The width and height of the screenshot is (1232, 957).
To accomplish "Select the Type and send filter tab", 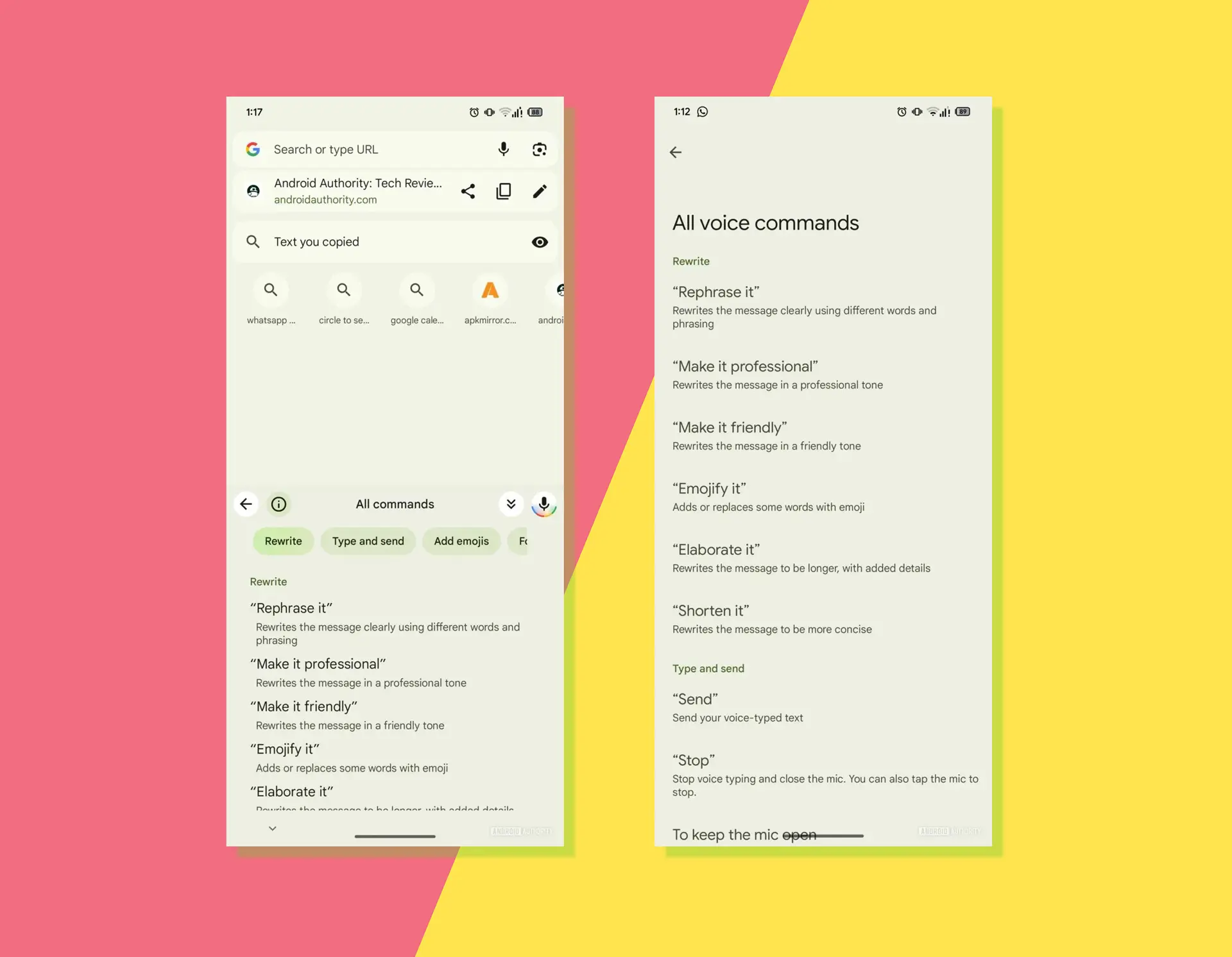I will click(367, 540).
